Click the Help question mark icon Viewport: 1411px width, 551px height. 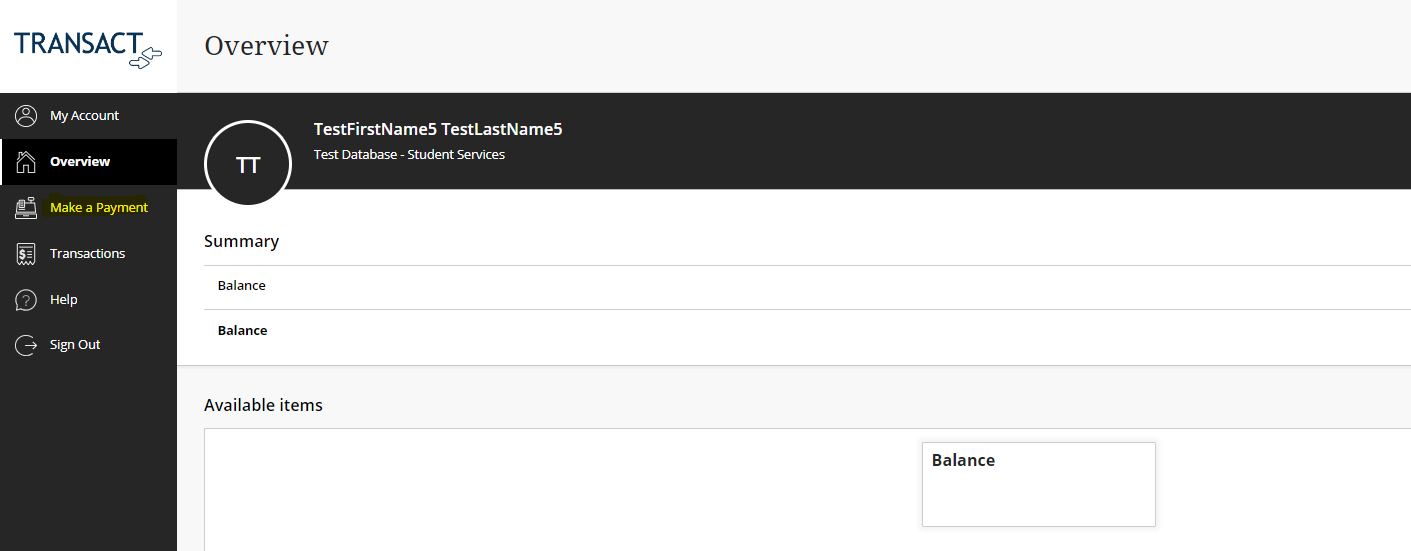26,300
